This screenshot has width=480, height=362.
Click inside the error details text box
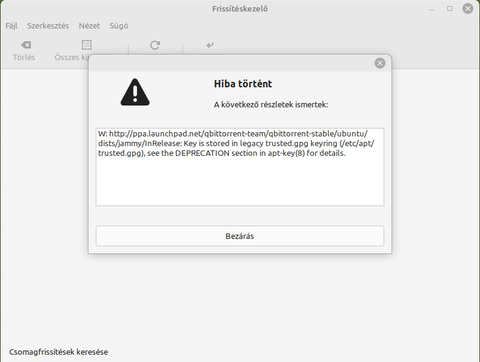pyautogui.click(x=240, y=167)
